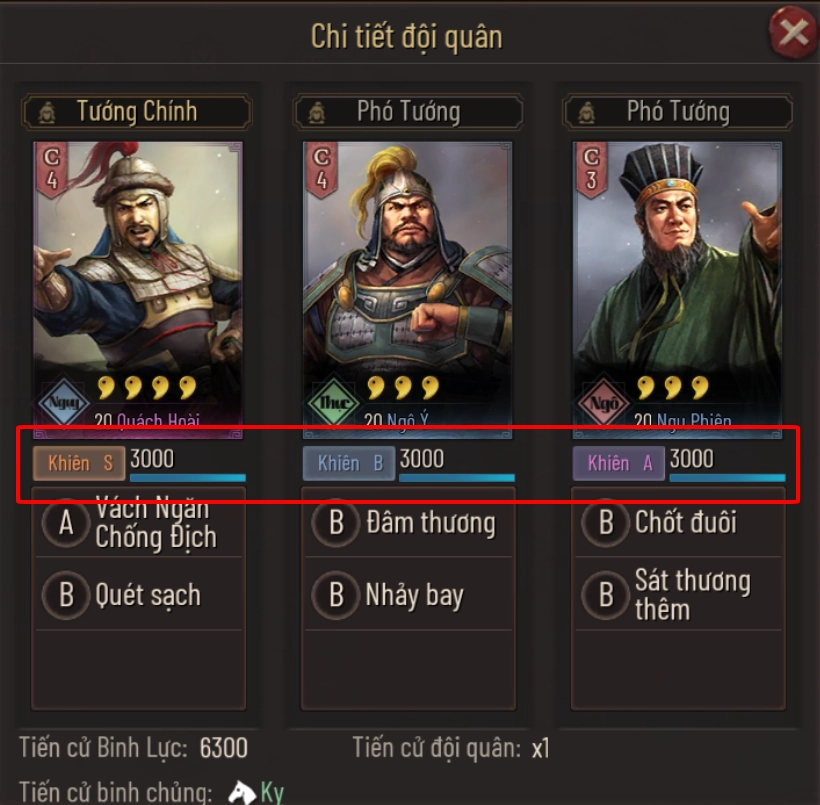The image size is (820, 805).
Task: Select the Khiên S troop tag
Action: click(80, 463)
